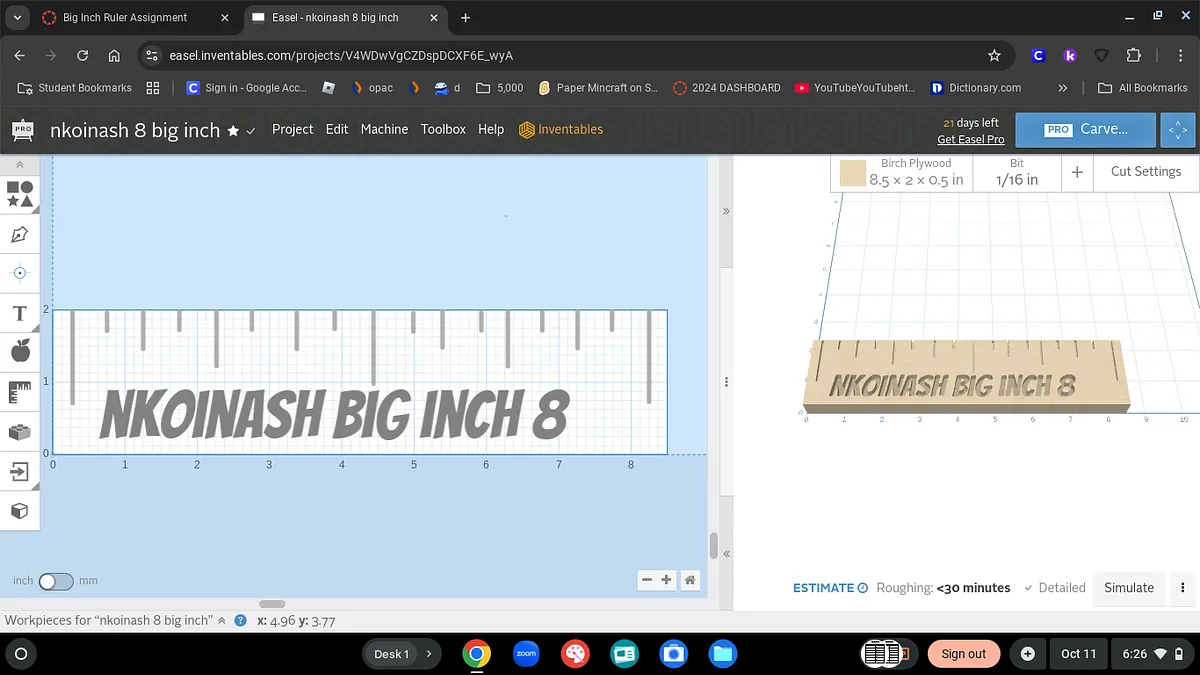The image size is (1200, 675).
Task: Click the ruler app icon in sidebar
Action: pos(20,392)
